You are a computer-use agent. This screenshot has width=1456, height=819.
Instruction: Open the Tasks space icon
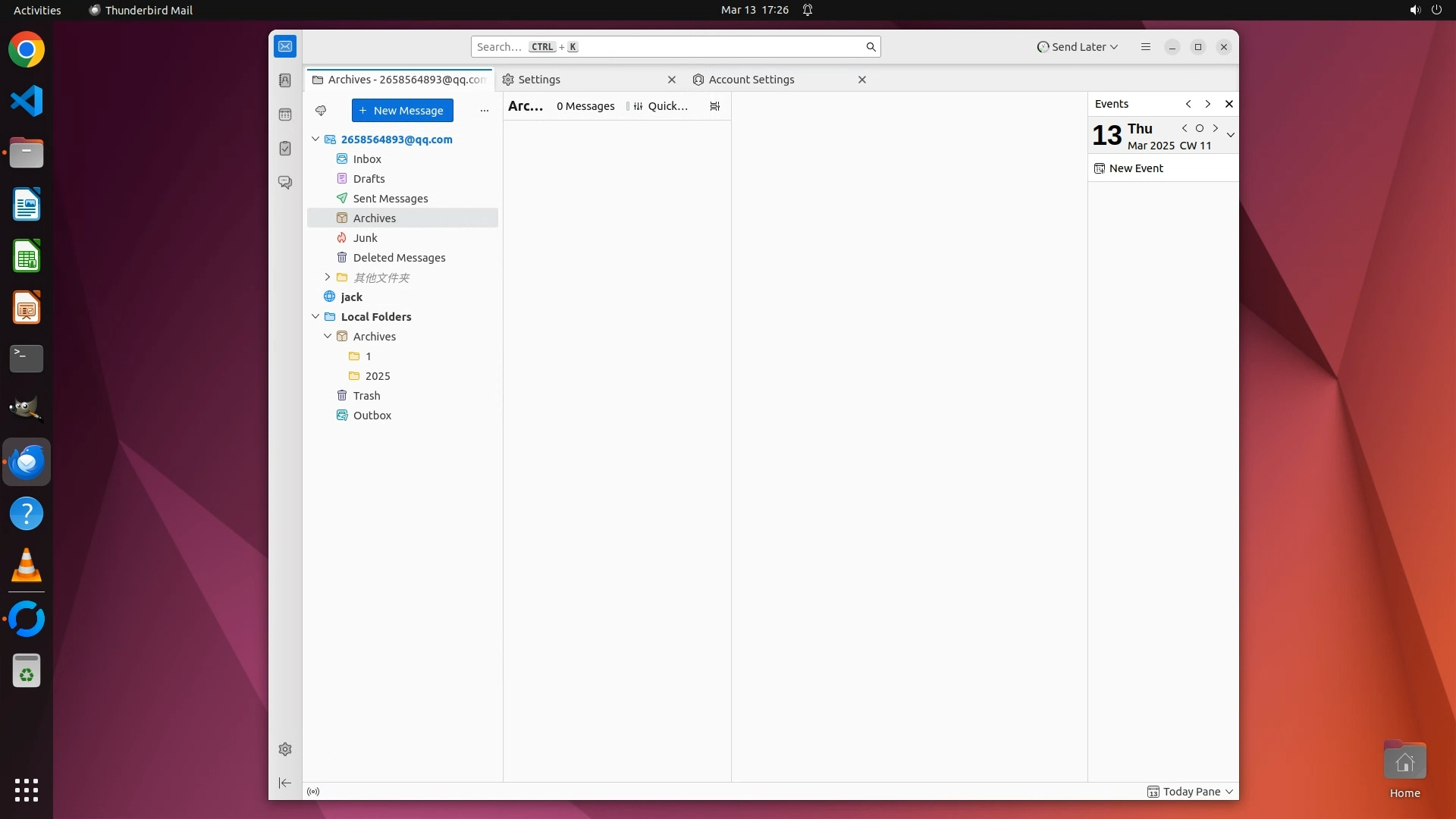tap(285, 149)
